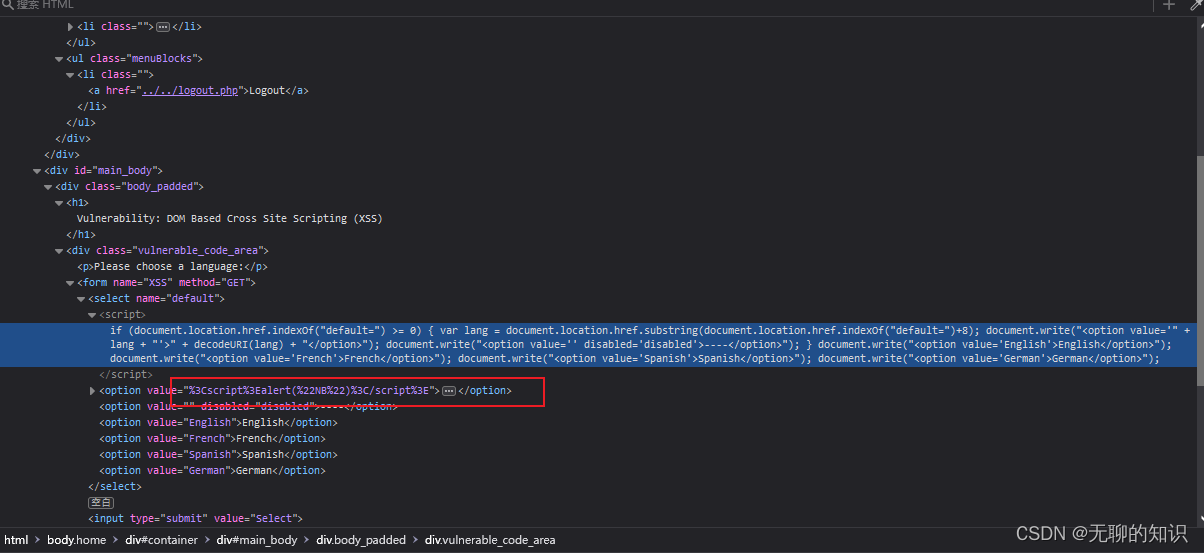Click the Logout text in the anchor row
Screen dimensions: 1204x553
[267, 90]
